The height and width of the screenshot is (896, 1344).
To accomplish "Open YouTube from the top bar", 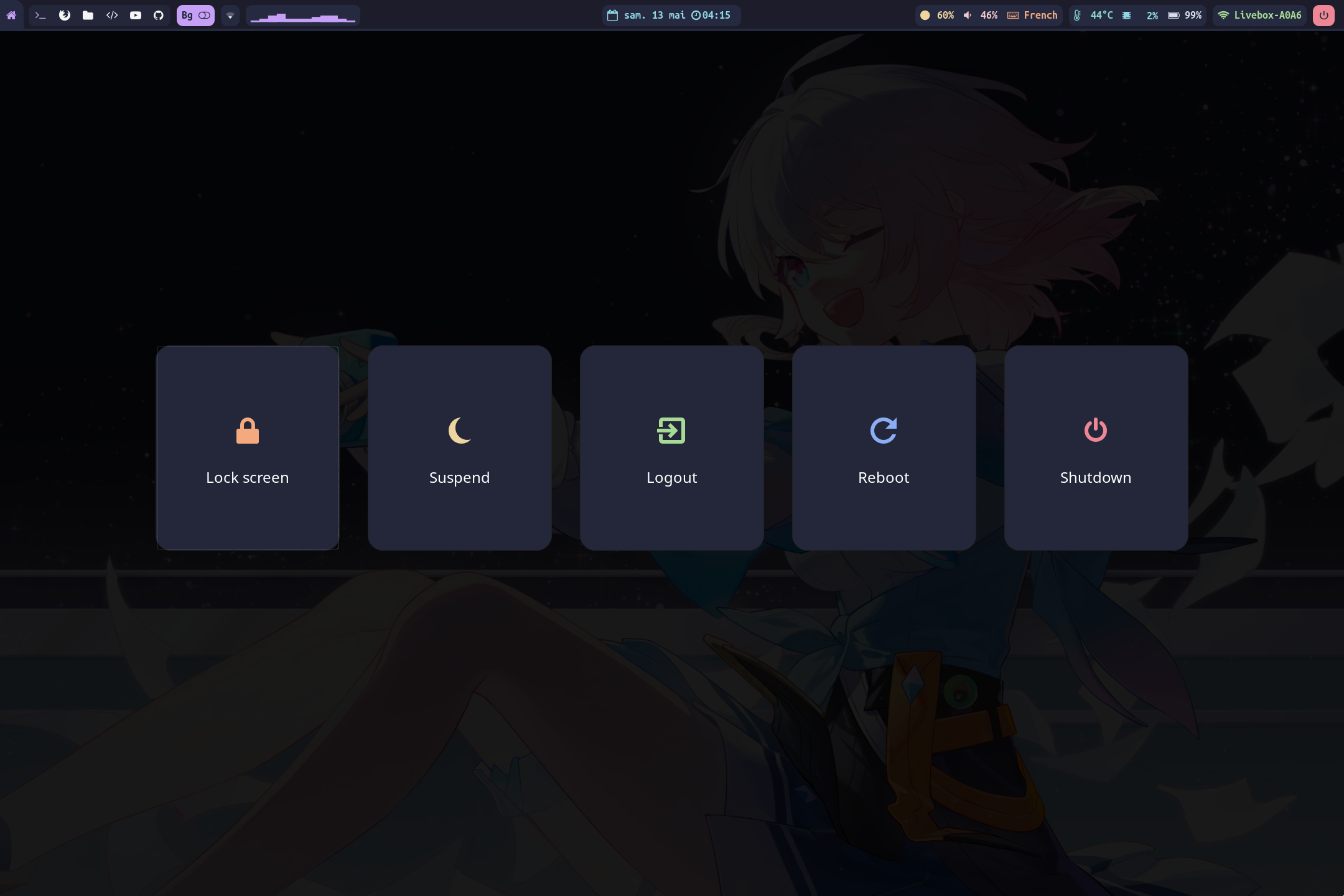I will pyautogui.click(x=136, y=15).
